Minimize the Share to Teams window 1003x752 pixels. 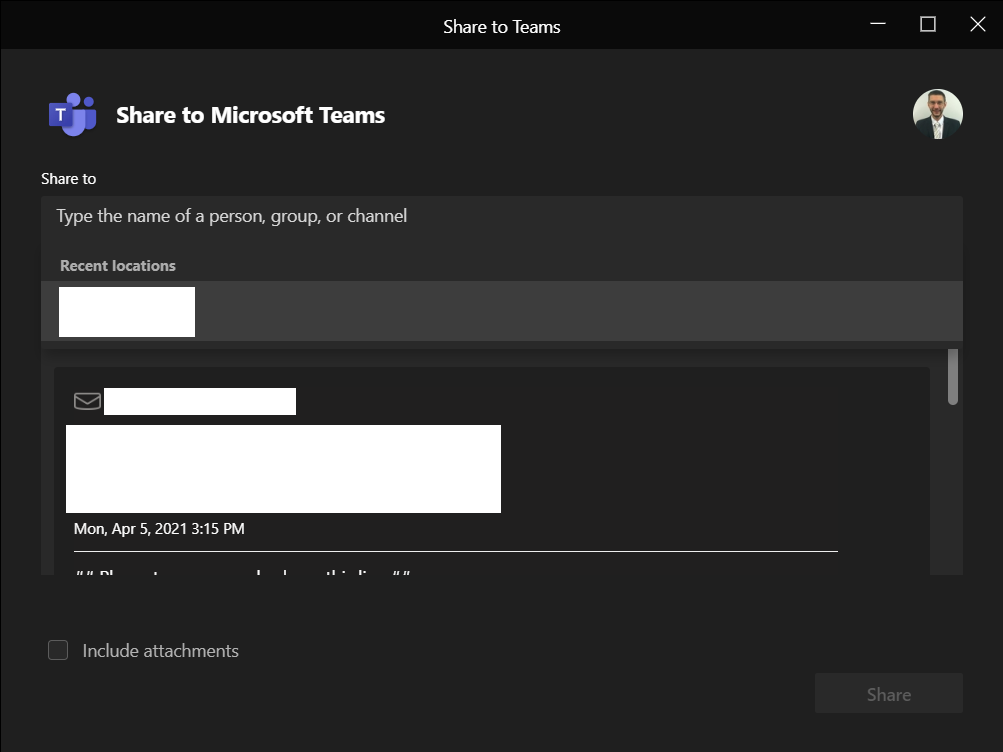(x=878, y=24)
